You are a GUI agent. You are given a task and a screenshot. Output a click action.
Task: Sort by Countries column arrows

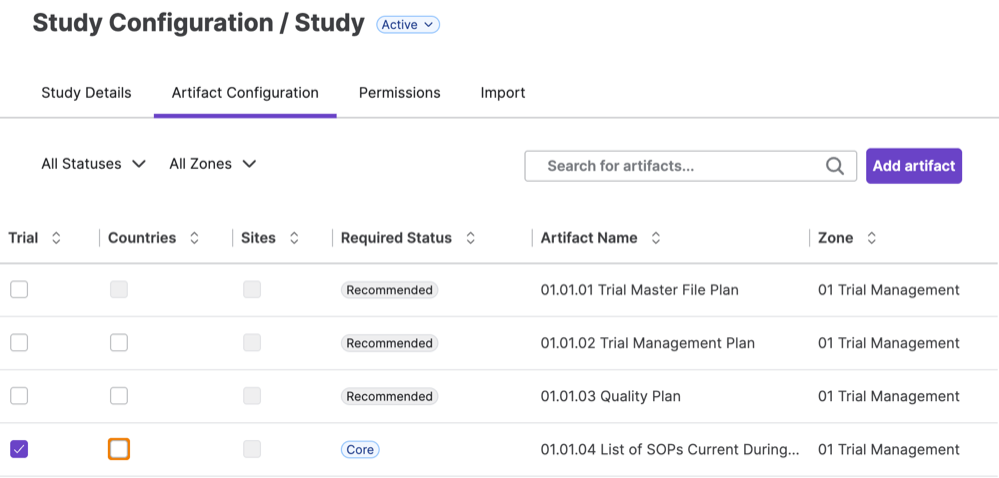tap(194, 238)
